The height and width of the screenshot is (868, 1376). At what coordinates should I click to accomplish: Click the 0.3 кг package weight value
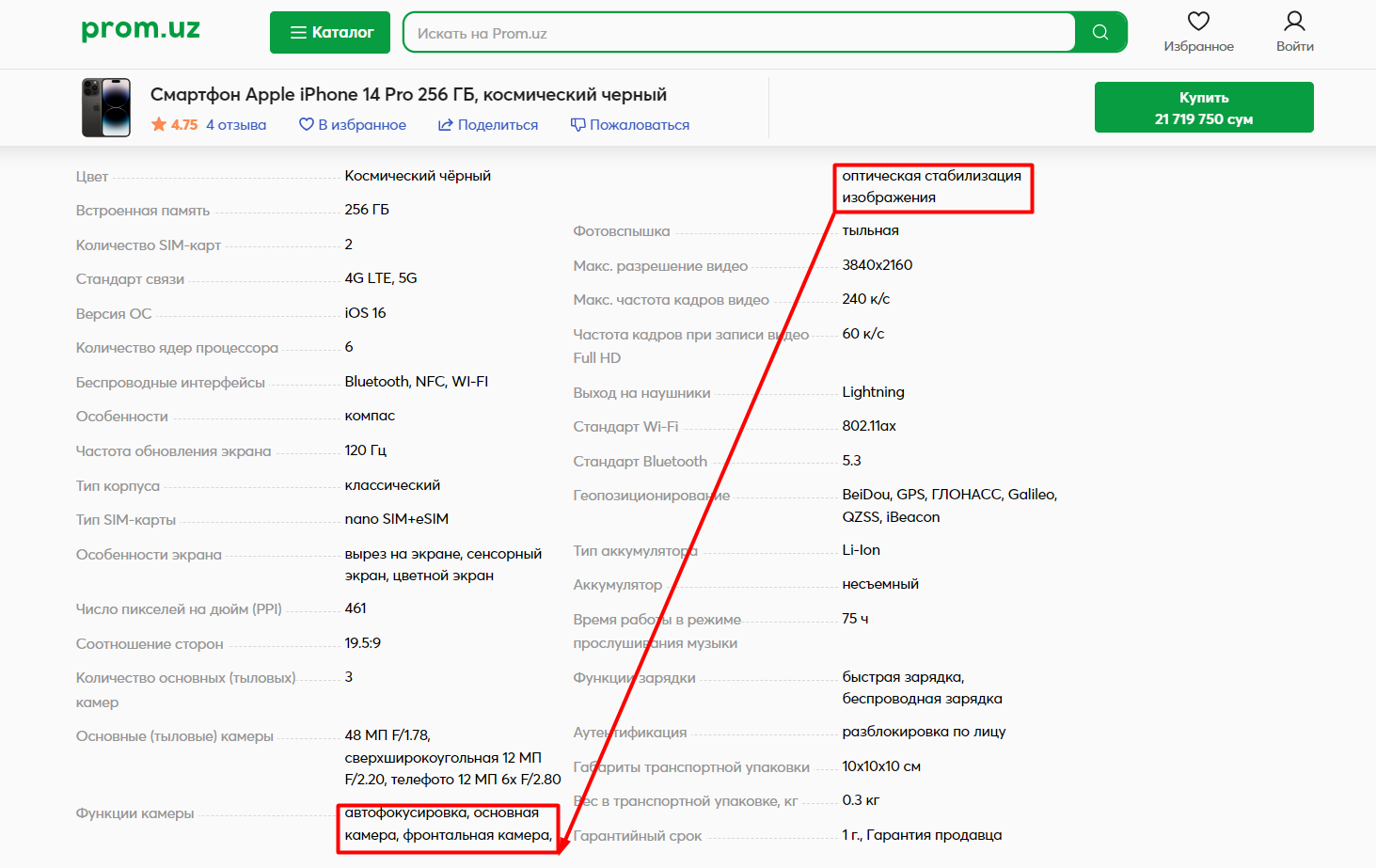coord(861,800)
